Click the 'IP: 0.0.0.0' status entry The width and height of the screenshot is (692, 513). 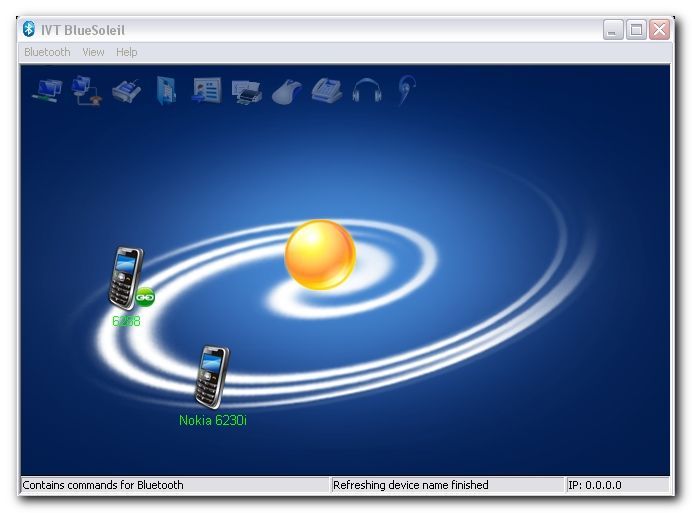coord(594,485)
